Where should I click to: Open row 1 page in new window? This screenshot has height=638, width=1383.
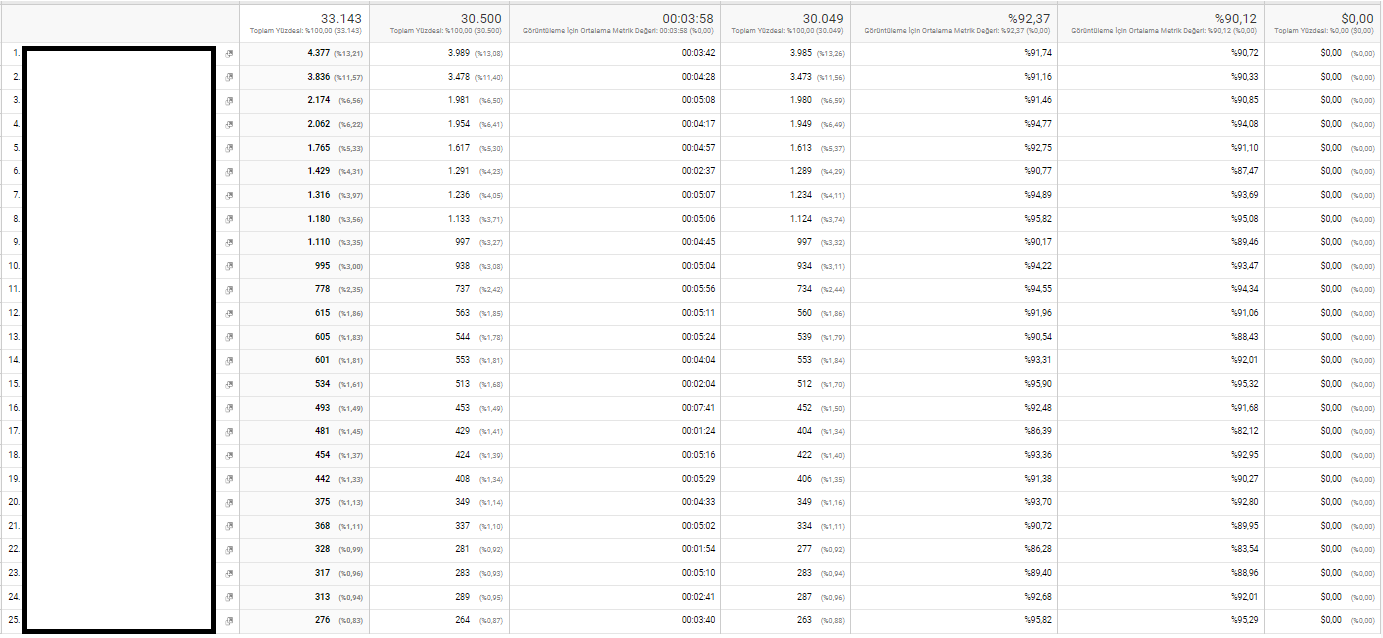pos(229,53)
